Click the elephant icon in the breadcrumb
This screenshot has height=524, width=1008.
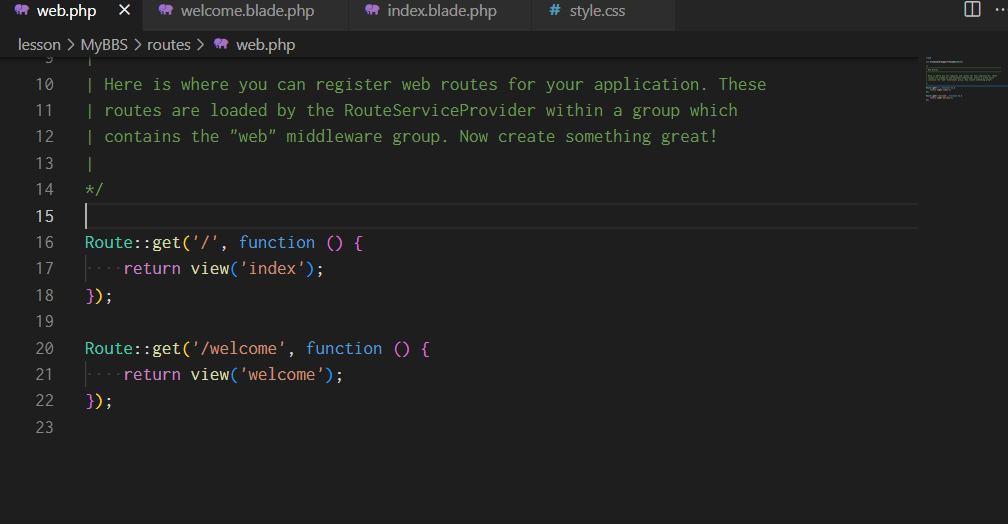click(221, 45)
